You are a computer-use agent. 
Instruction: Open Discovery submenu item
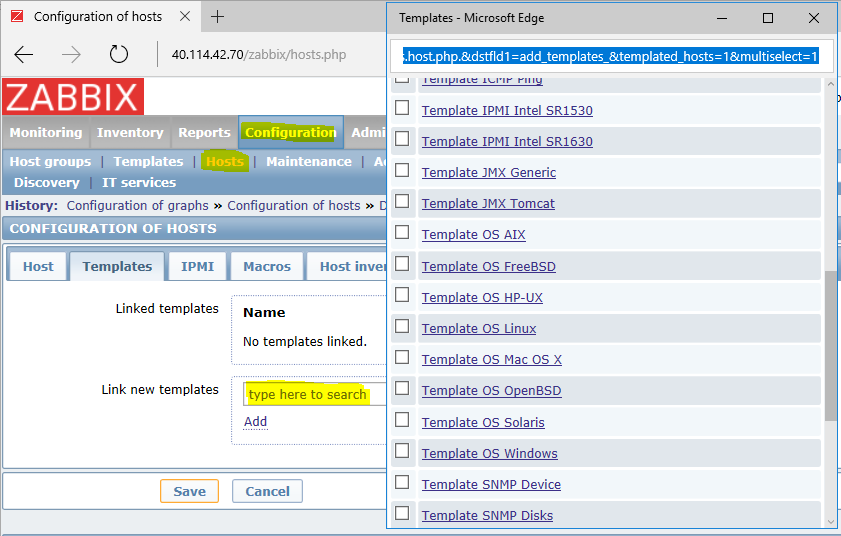(47, 182)
